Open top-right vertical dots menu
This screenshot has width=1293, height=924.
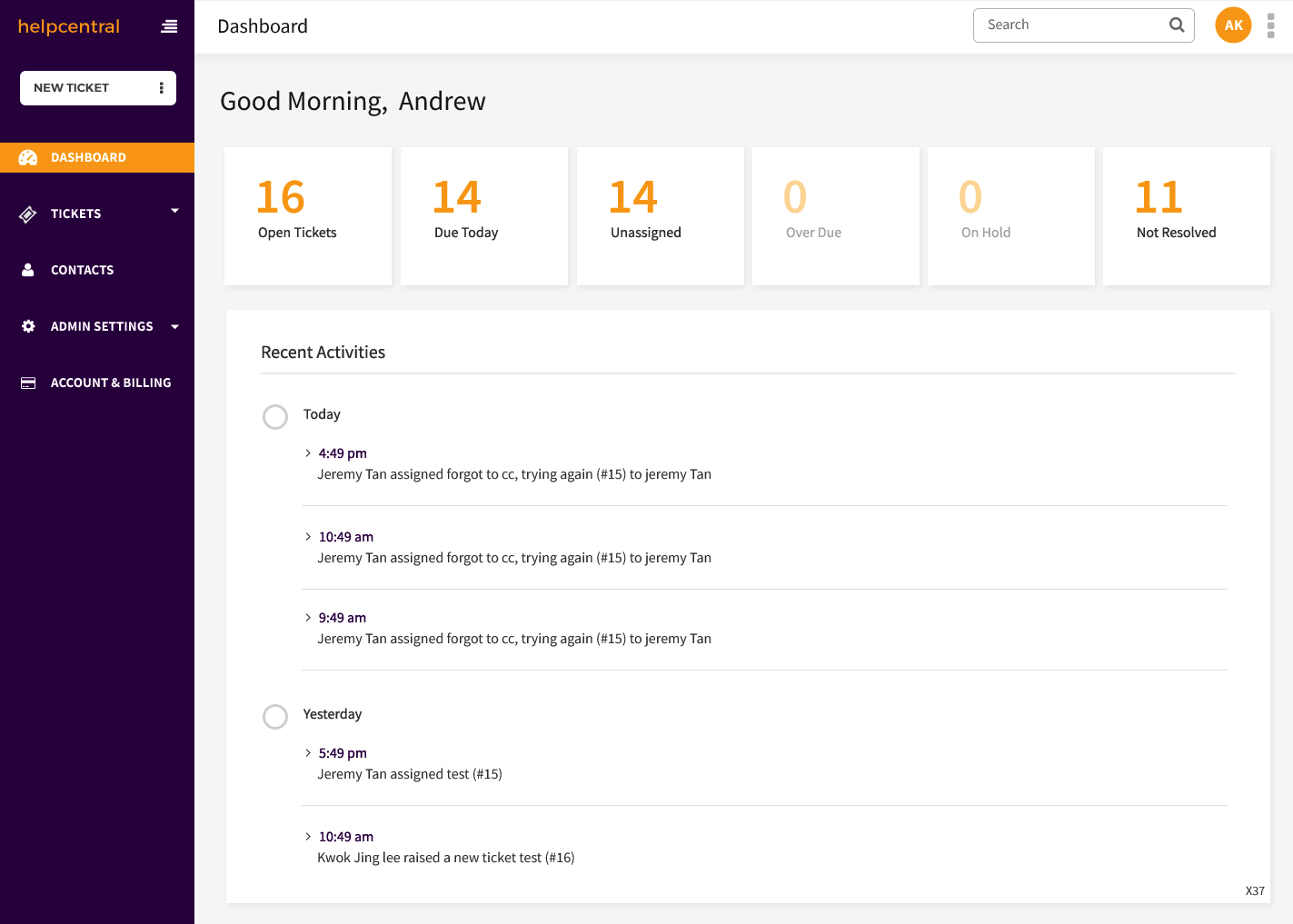(1270, 26)
